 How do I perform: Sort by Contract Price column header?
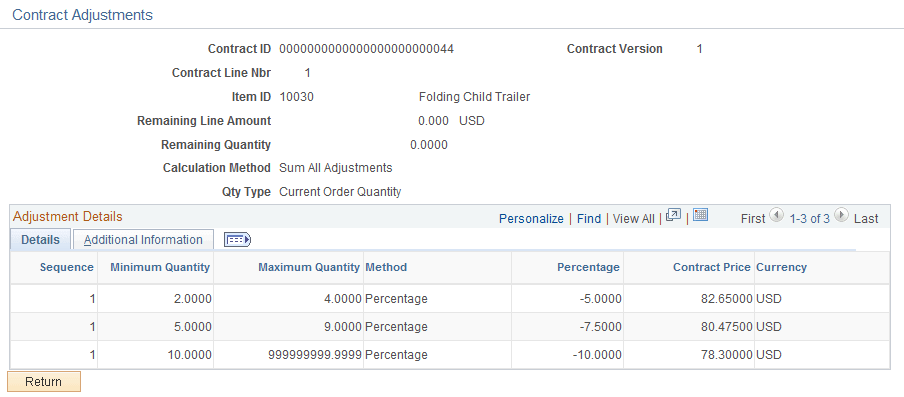tap(712, 267)
